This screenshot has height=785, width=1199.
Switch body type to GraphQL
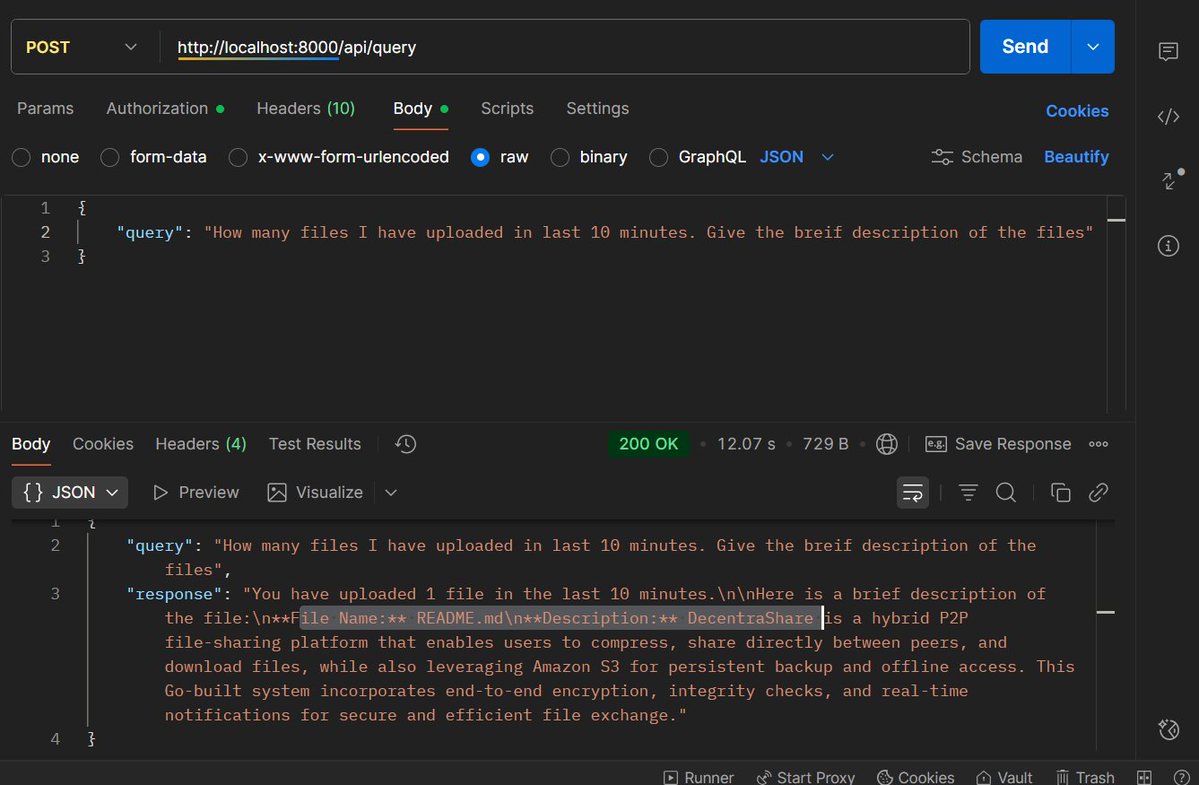point(697,157)
